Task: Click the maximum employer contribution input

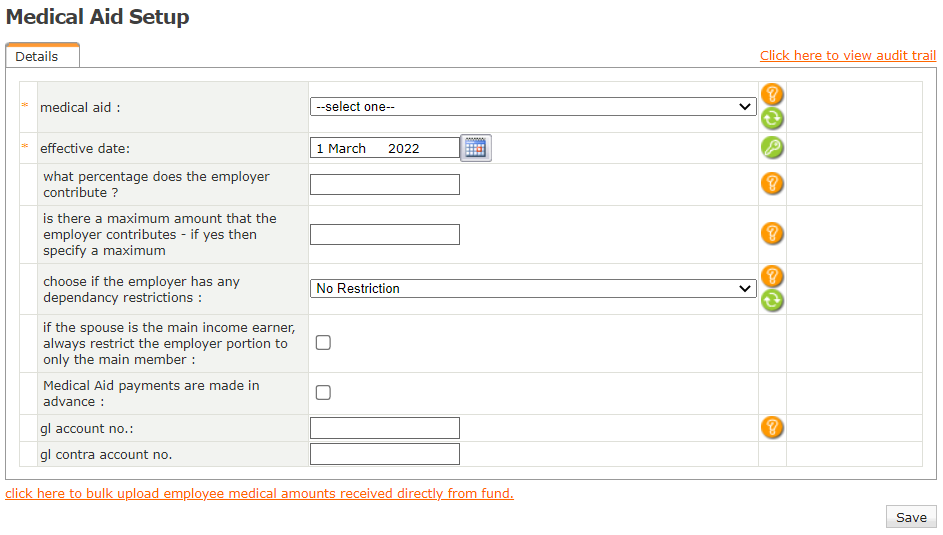Action: pyautogui.click(x=385, y=235)
